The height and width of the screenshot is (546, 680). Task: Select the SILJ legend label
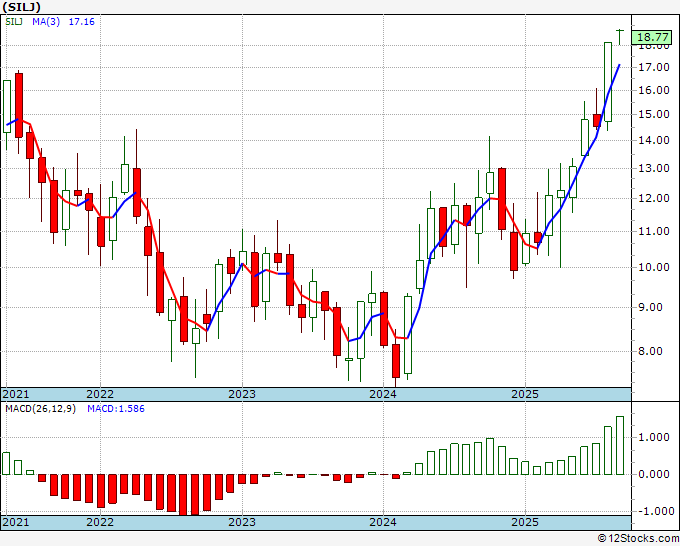pyautogui.click(x=14, y=22)
